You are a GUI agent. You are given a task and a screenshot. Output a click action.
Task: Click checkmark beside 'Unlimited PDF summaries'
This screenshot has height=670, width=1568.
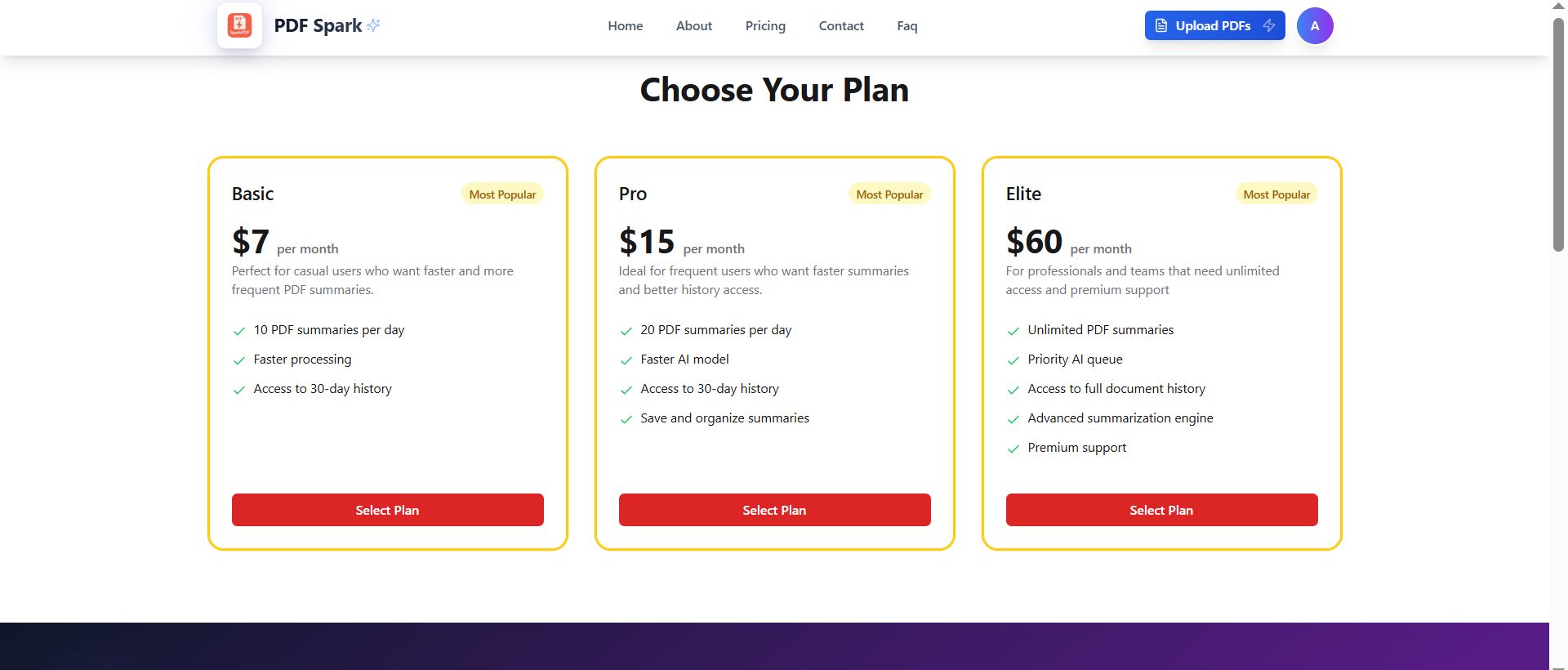point(1013,331)
